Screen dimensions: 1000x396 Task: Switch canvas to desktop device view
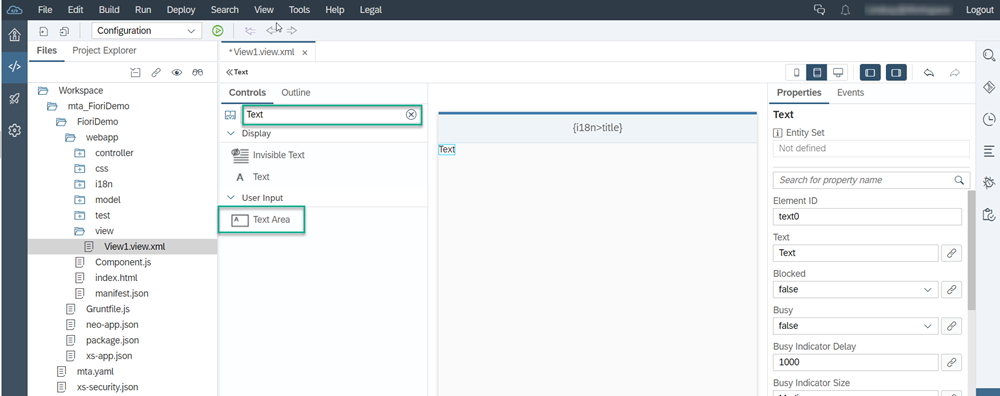point(838,73)
